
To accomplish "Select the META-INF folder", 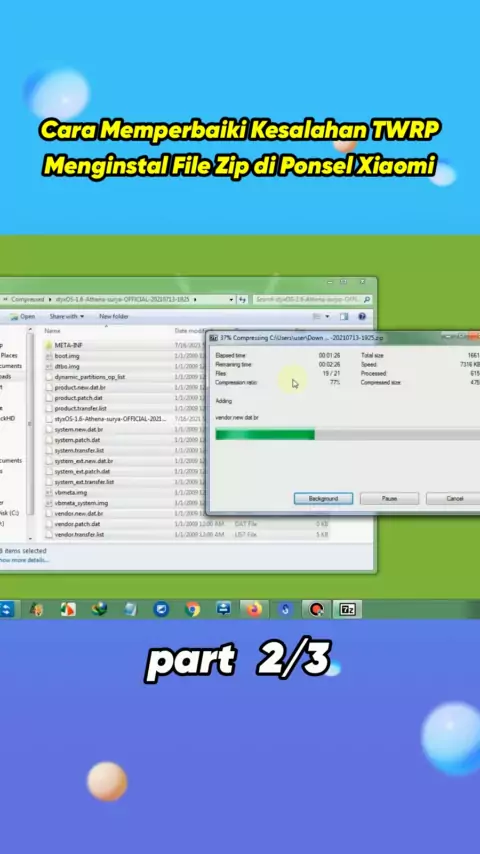I will coord(69,345).
